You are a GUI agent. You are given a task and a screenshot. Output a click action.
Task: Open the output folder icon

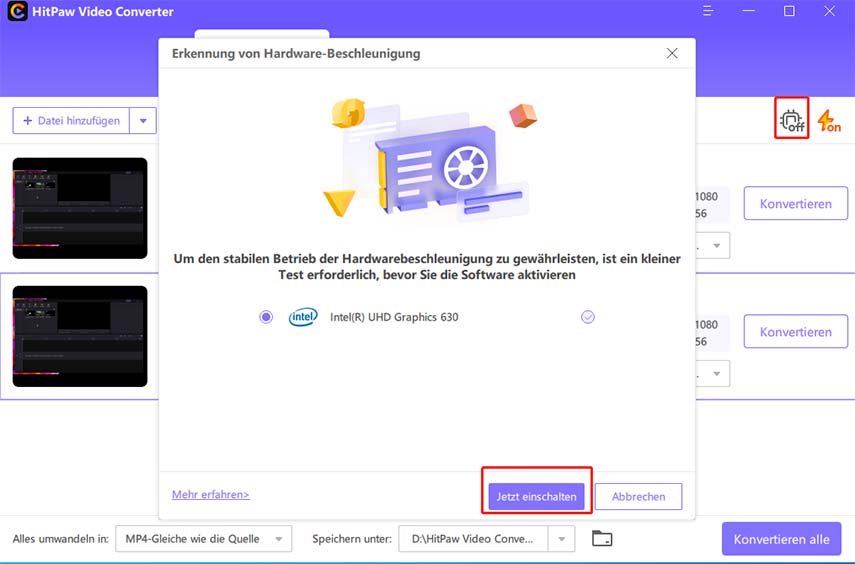pos(602,538)
